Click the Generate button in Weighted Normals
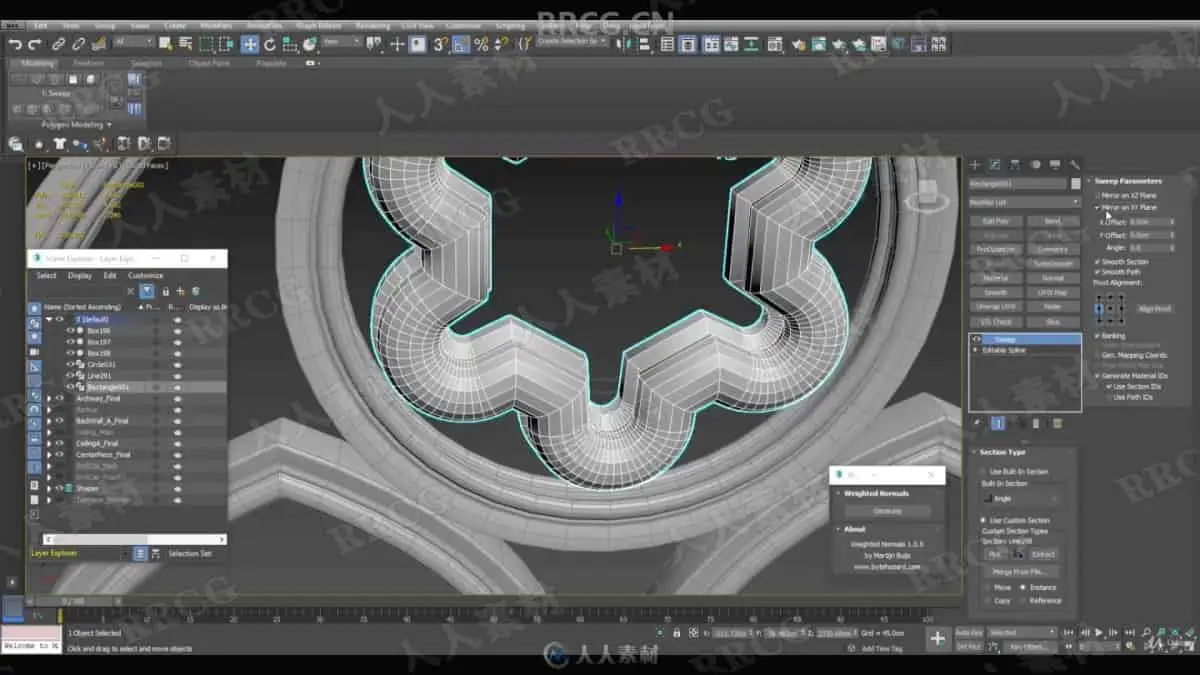The height and width of the screenshot is (675, 1200). pyautogui.click(x=887, y=511)
